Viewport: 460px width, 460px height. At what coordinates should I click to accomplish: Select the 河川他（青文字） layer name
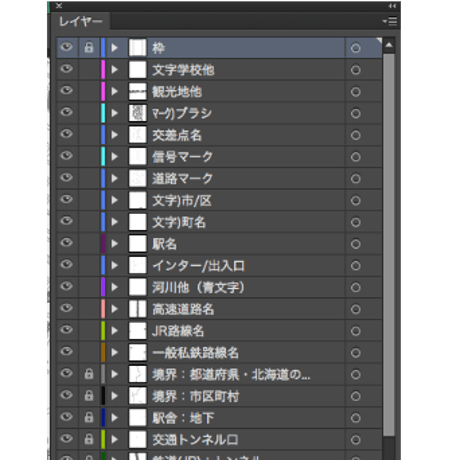198,287
